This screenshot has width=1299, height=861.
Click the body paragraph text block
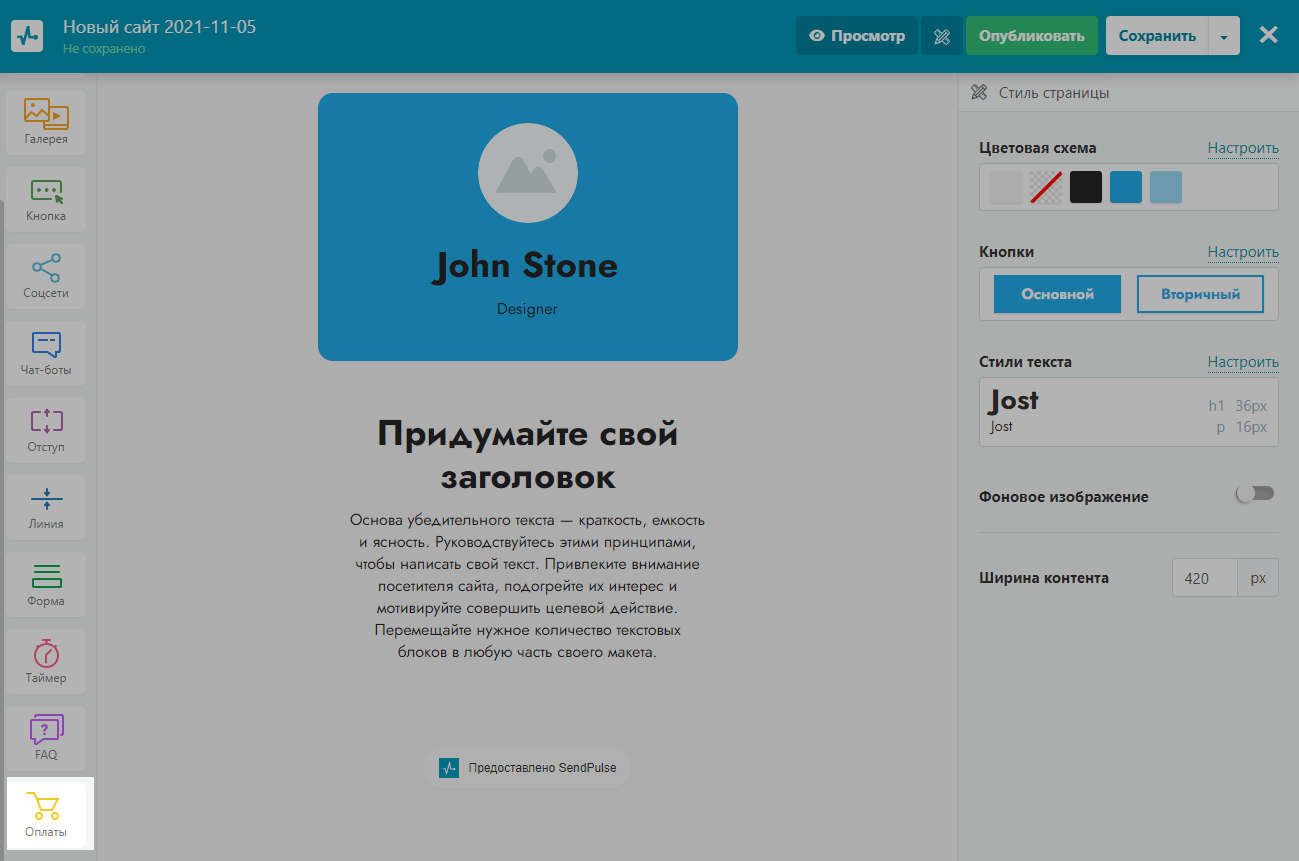coord(527,586)
